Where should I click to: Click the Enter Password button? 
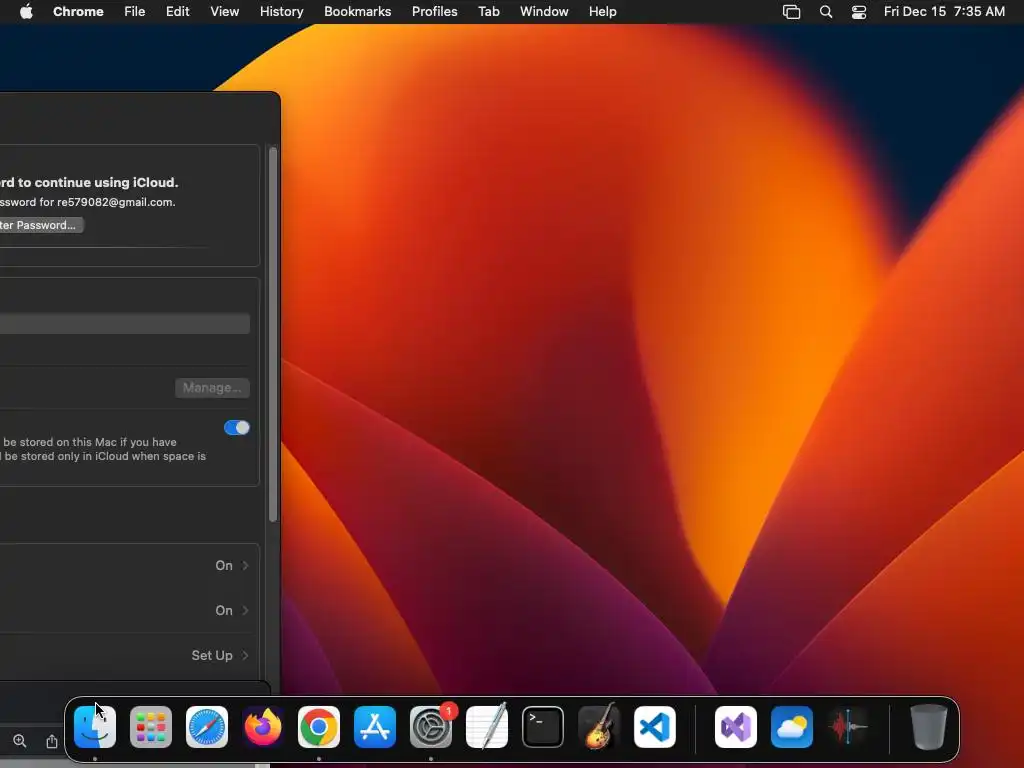(40, 225)
